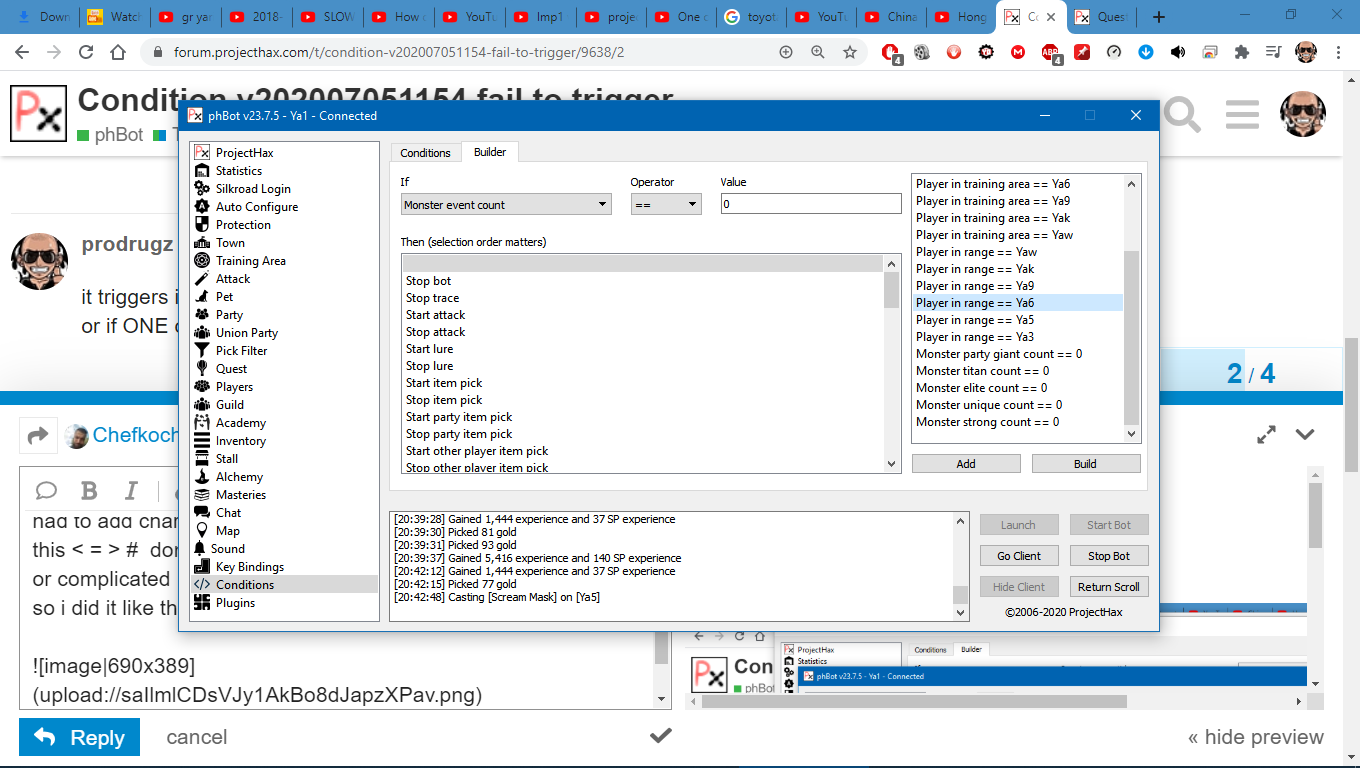
Task: Select the Protection shield icon
Action: (x=202, y=225)
